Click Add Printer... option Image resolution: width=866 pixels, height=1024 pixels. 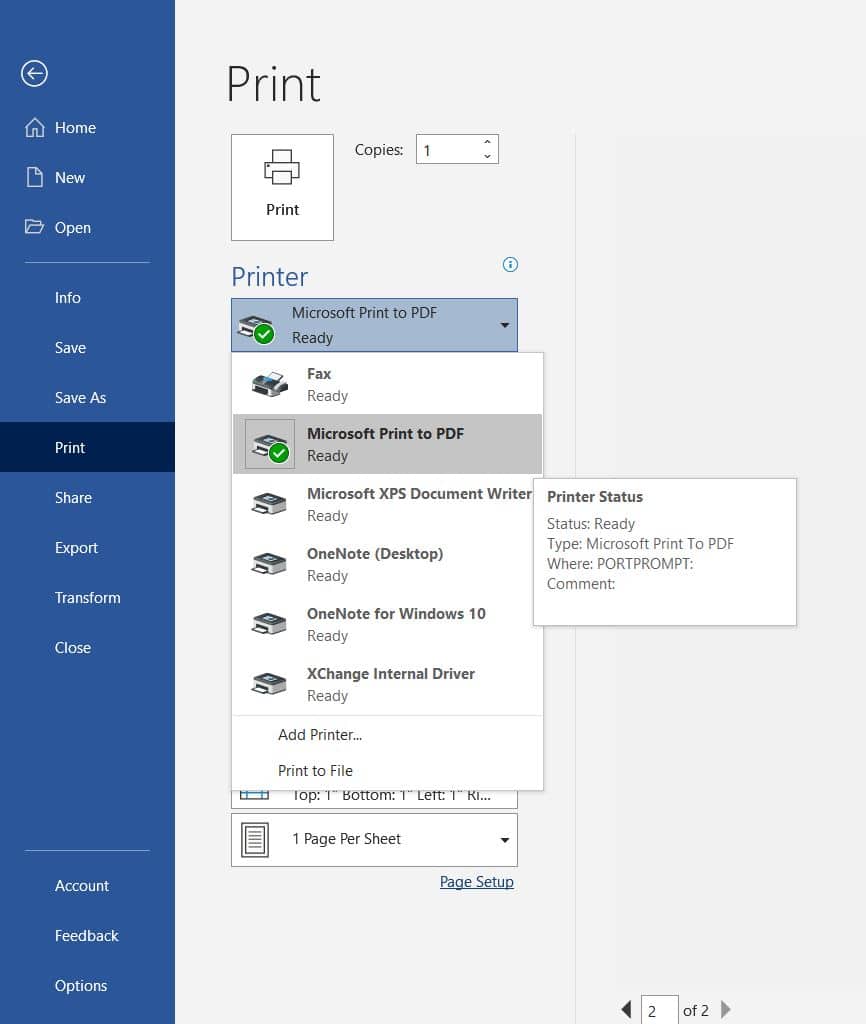click(x=387, y=735)
